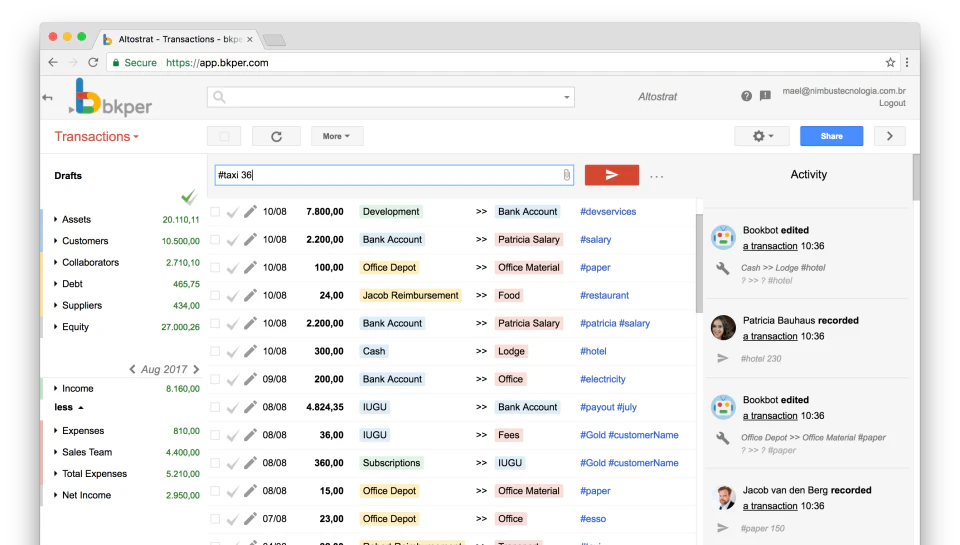Screen dimensions: 960x545
Task: Tick the checkbox for the #payout #july row
Action: 215,407
